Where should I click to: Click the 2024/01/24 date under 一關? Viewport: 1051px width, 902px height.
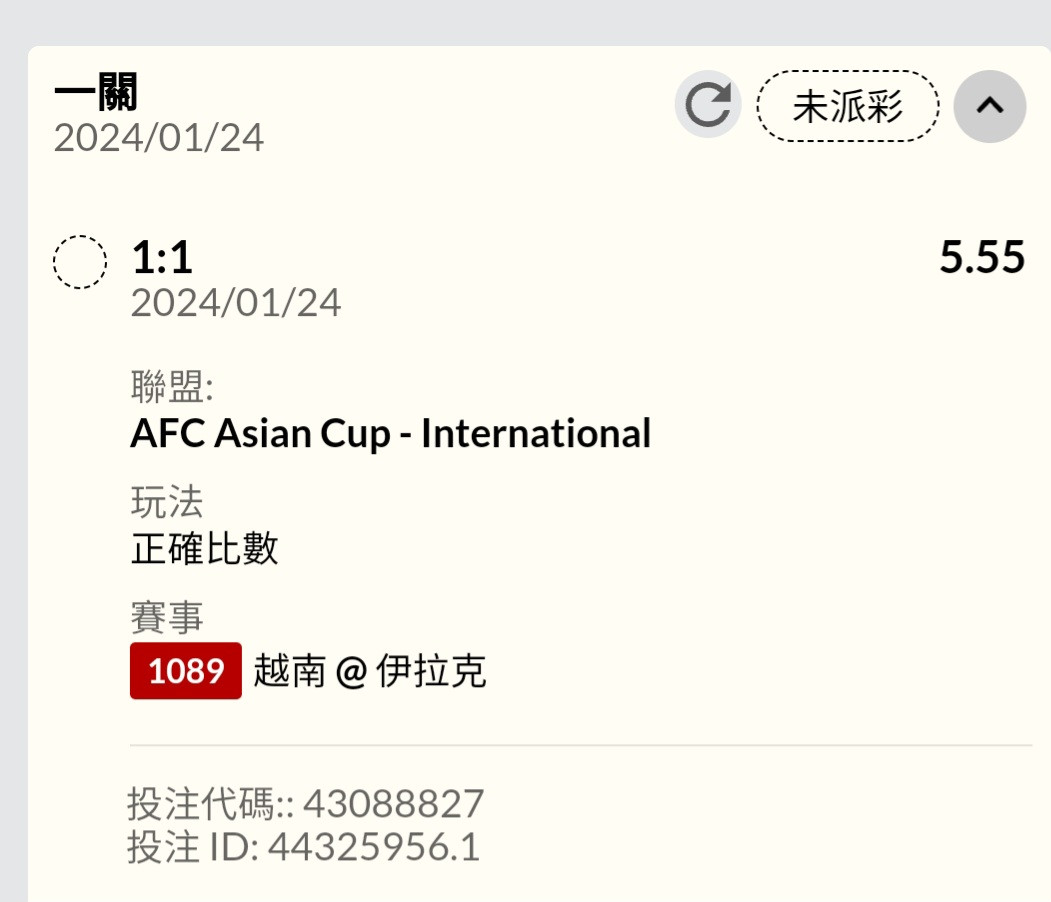point(159,138)
